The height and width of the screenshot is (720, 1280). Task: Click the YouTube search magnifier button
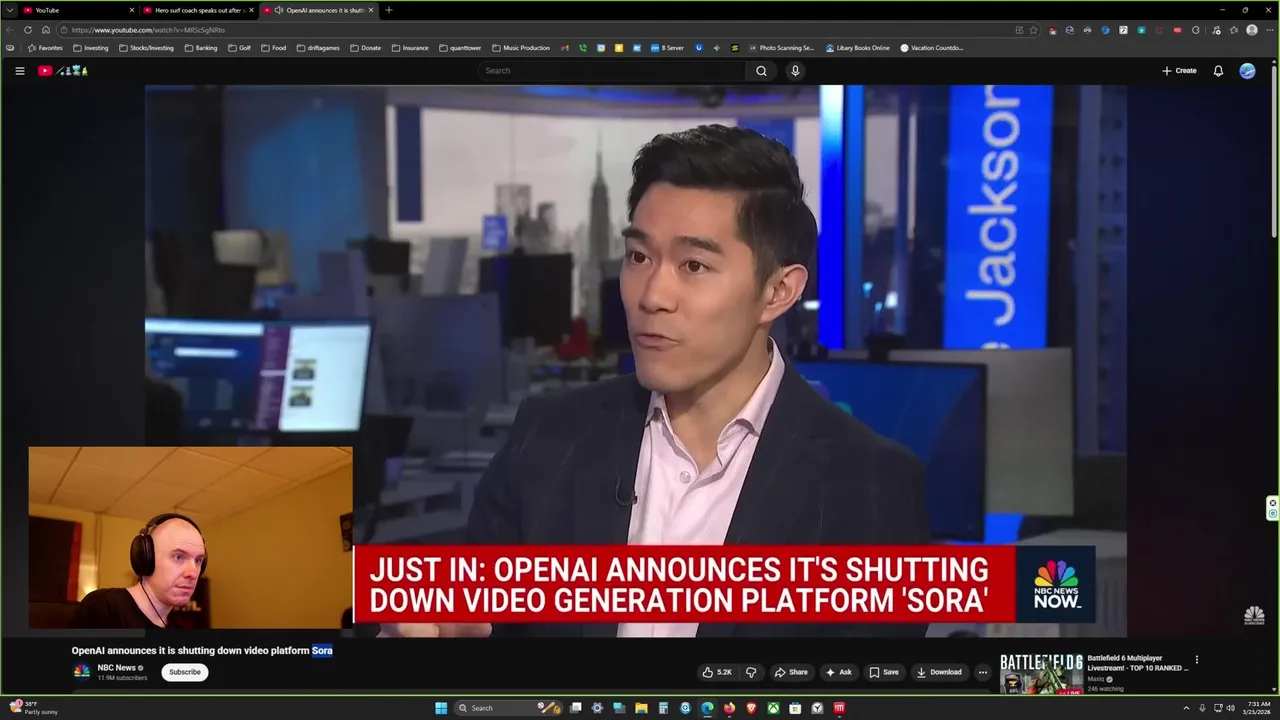(x=761, y=71)
